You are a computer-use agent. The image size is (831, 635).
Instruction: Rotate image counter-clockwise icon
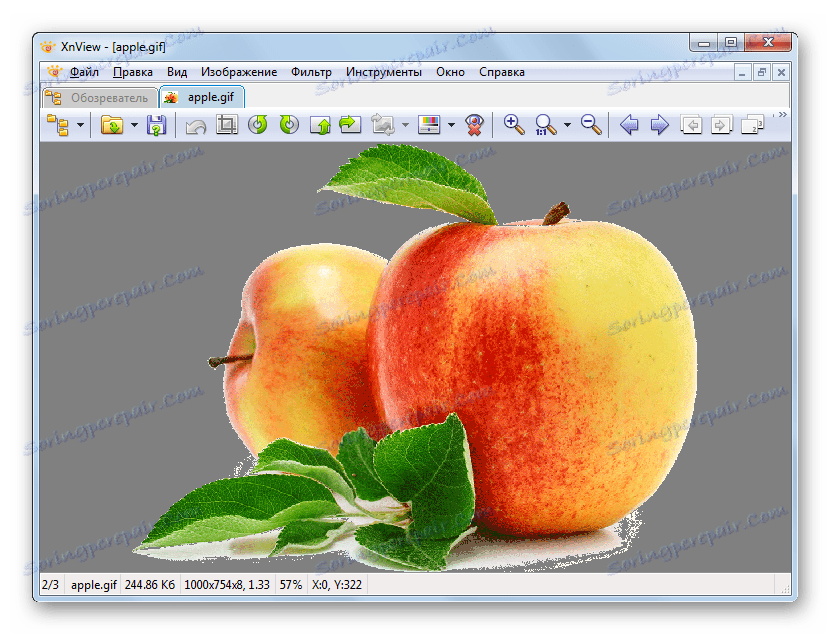[258, 125]
